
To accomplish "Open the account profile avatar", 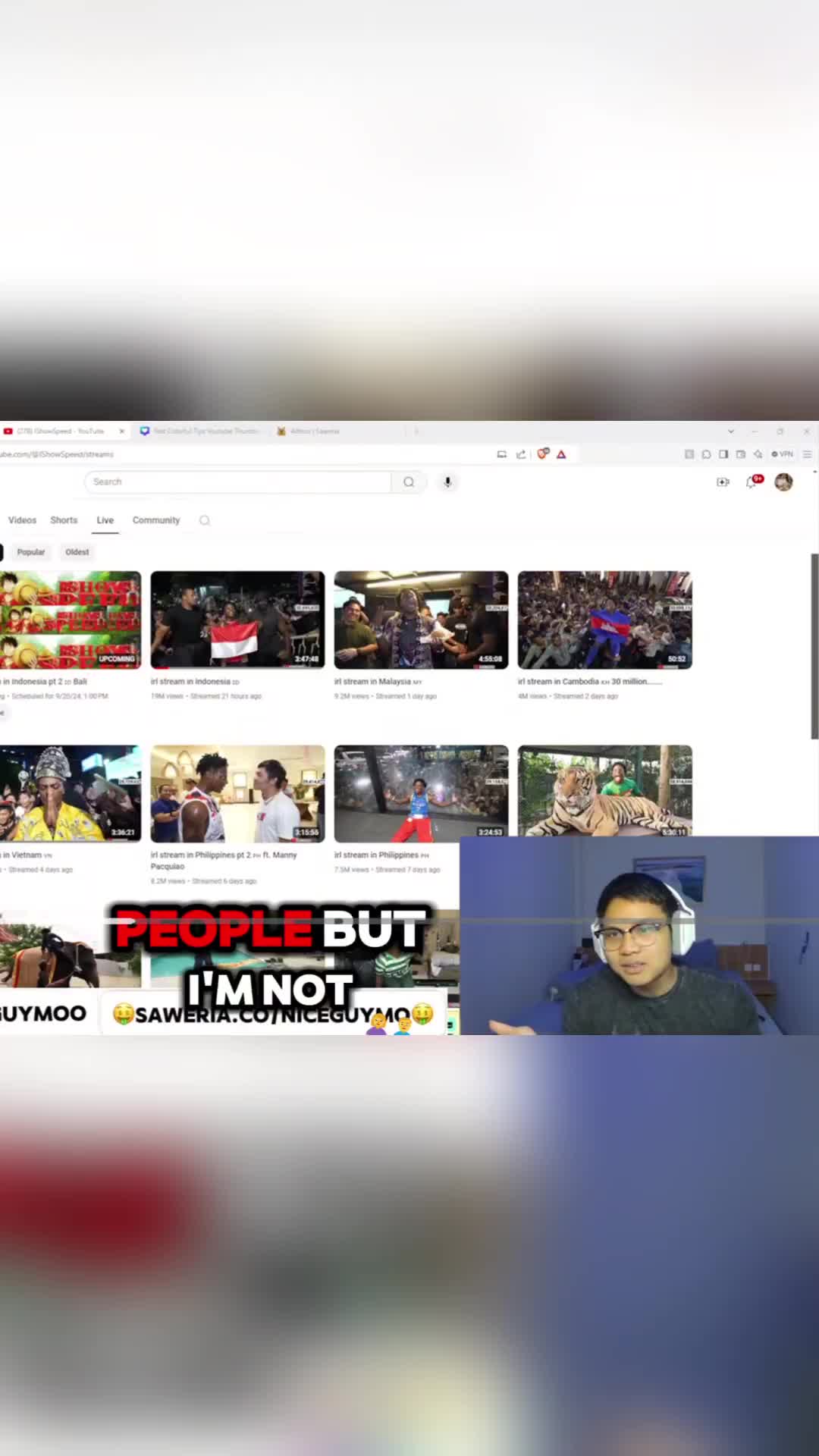I will [783, 482].
